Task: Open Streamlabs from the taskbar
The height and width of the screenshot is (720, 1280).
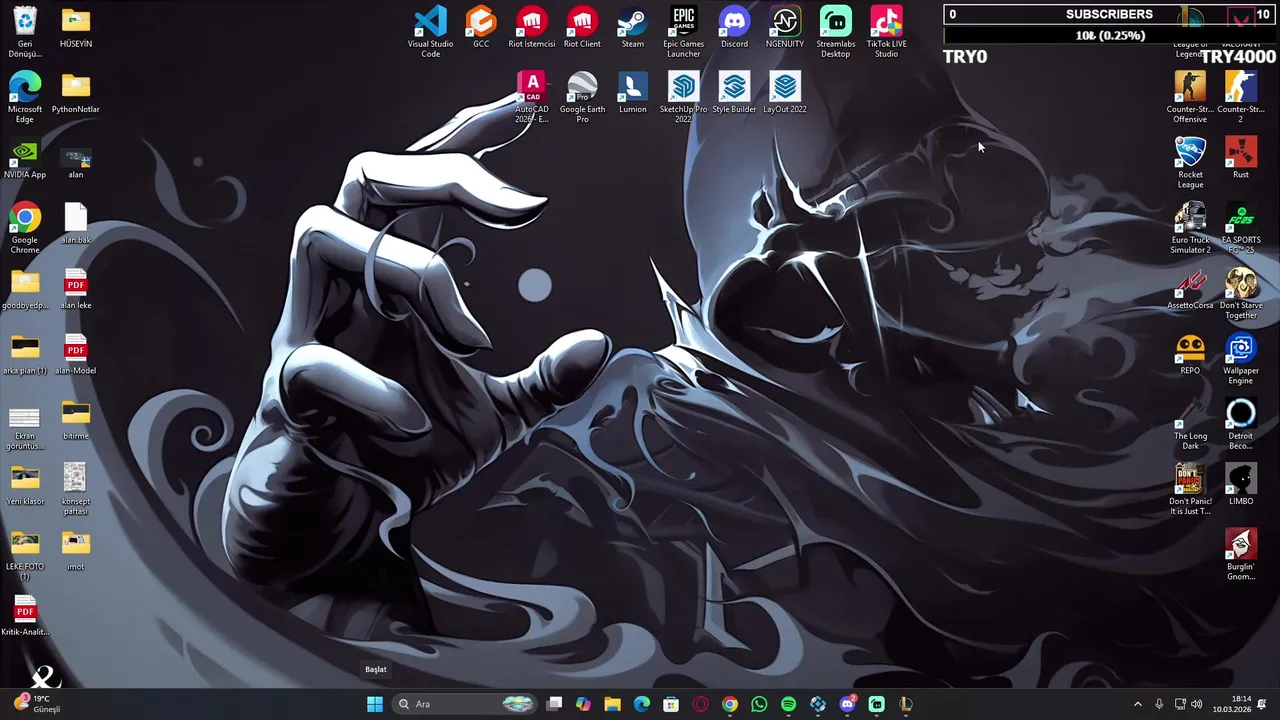Action: (x=876, y=704)
